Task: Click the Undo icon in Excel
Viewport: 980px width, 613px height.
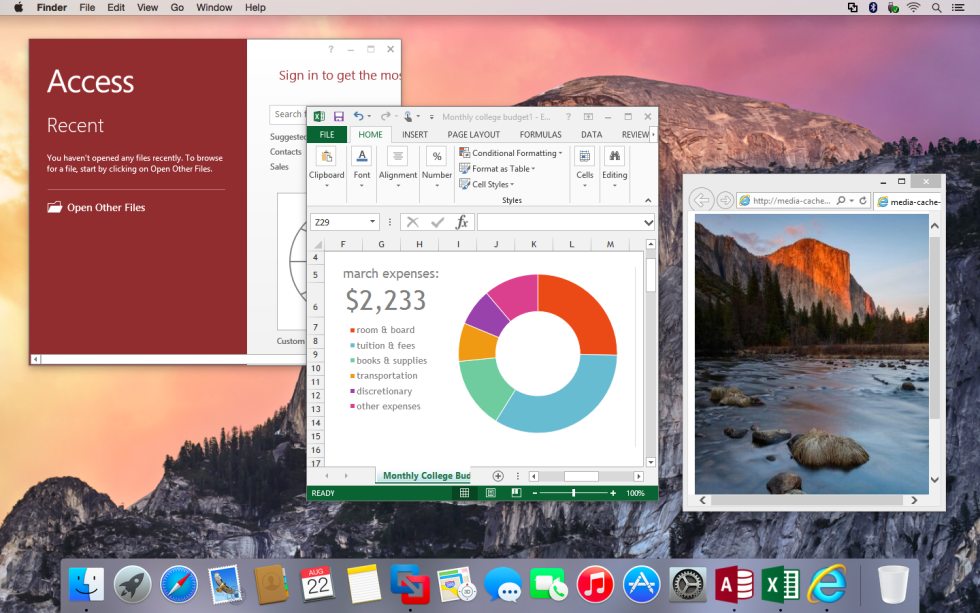Action: click(x=358, y=116)
